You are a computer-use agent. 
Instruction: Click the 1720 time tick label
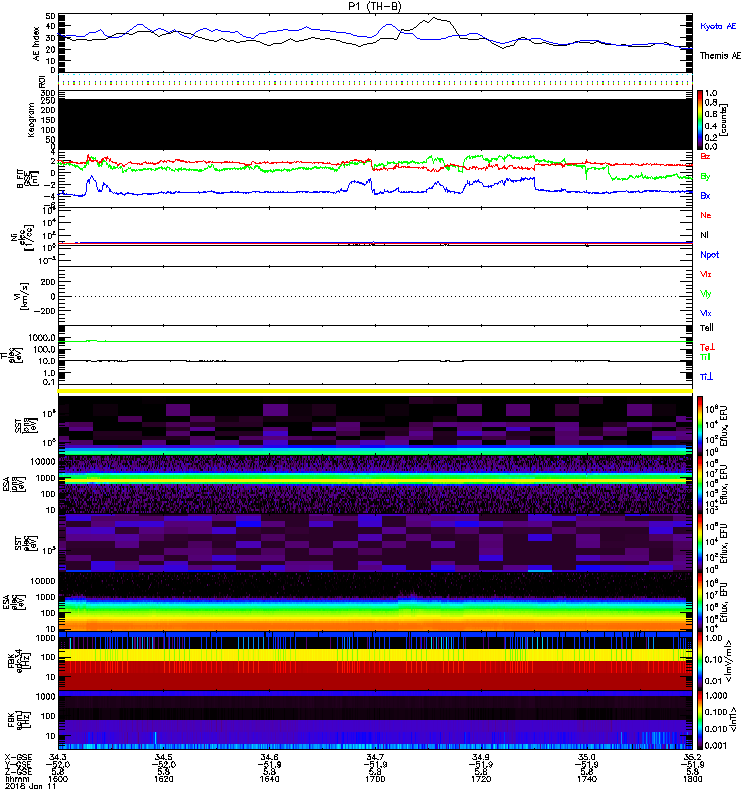[x=481, y=779]
